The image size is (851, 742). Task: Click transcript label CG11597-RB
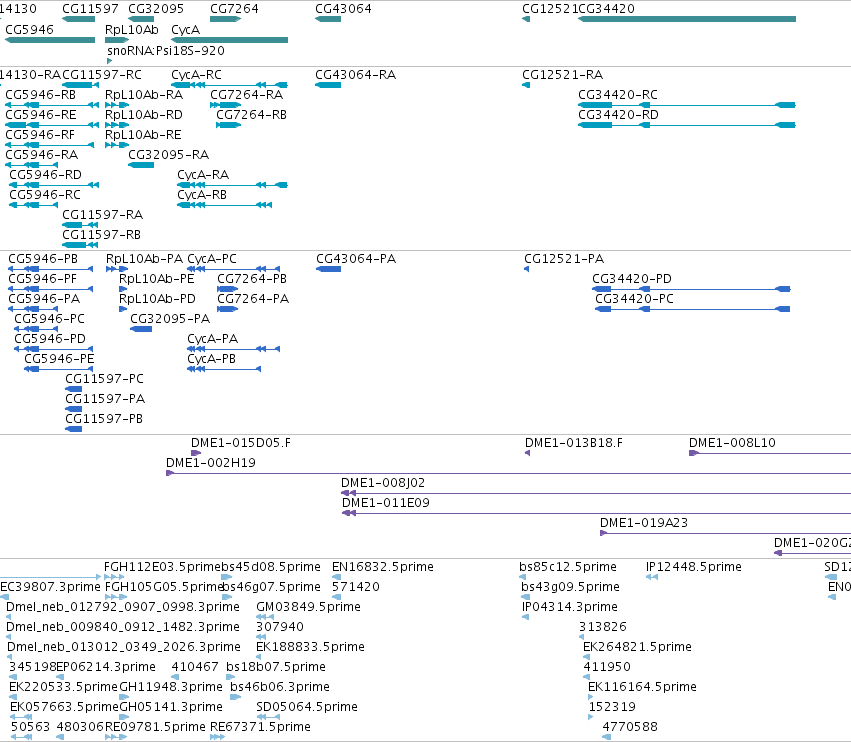(x=101, y=235)
